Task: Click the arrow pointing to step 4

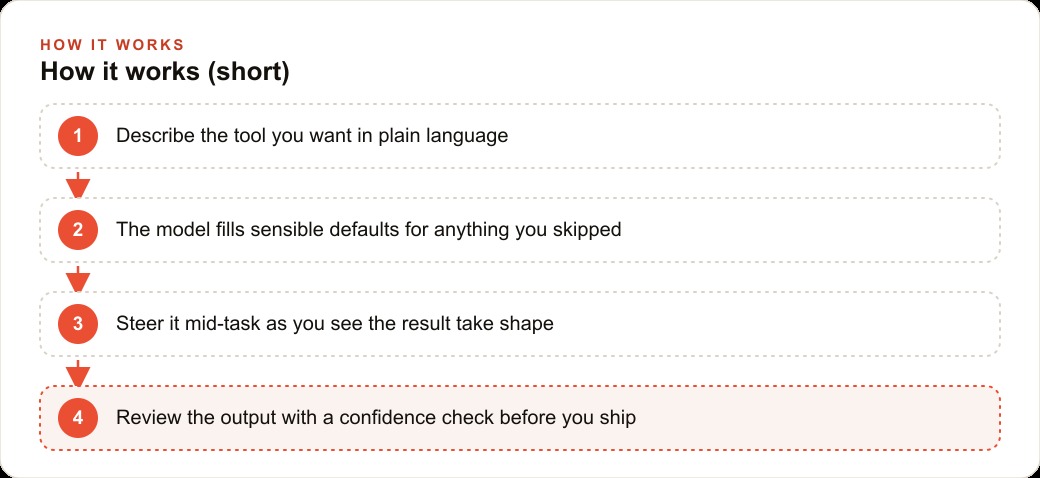Action: pyautogui.click(x=78, y=373)
